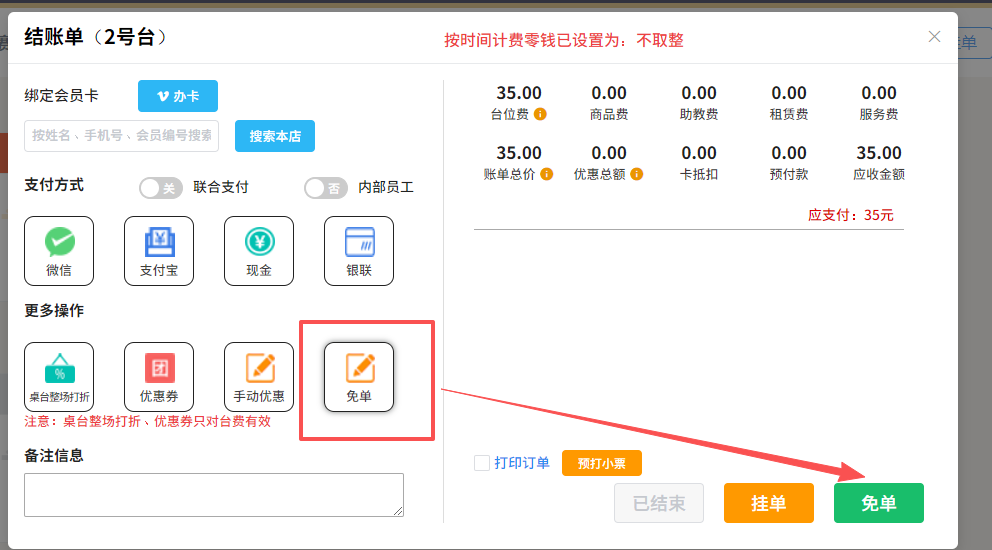Image resolution: width=992 pixels, height=550 pixels.
Task: Click the search this store (搜索本店) button
Action: [x=275, y=136]
